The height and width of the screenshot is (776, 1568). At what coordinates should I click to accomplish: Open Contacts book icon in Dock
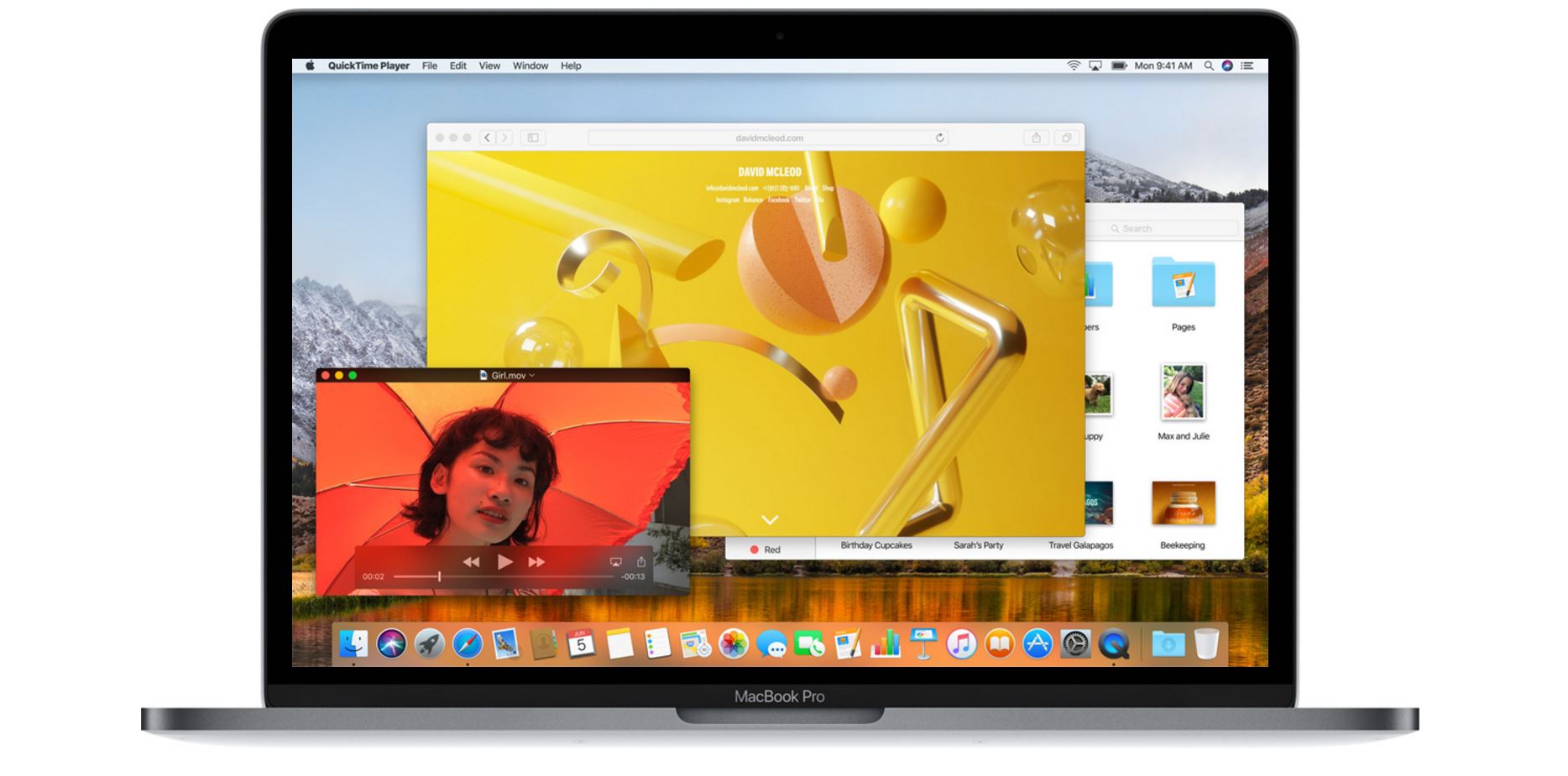543,644
